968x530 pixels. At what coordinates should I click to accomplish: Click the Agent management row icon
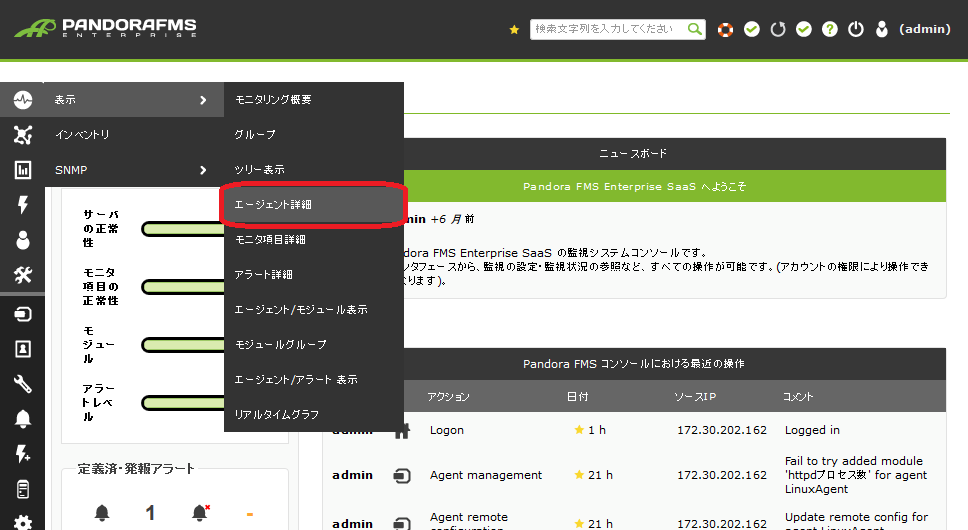click(402, 476)
